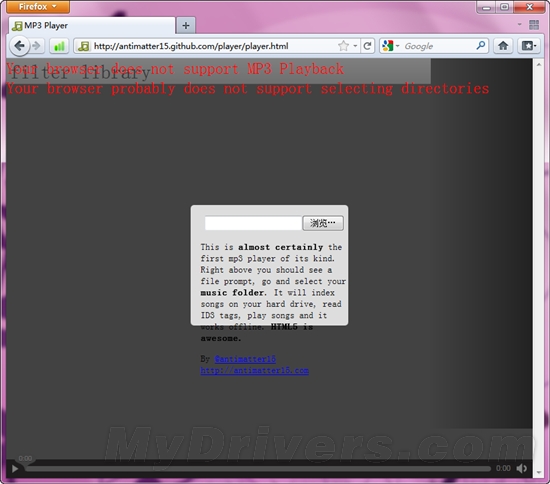Click the audio seek progress bar
The height and width of the screenshot is (484, 550).
[258, 469]
